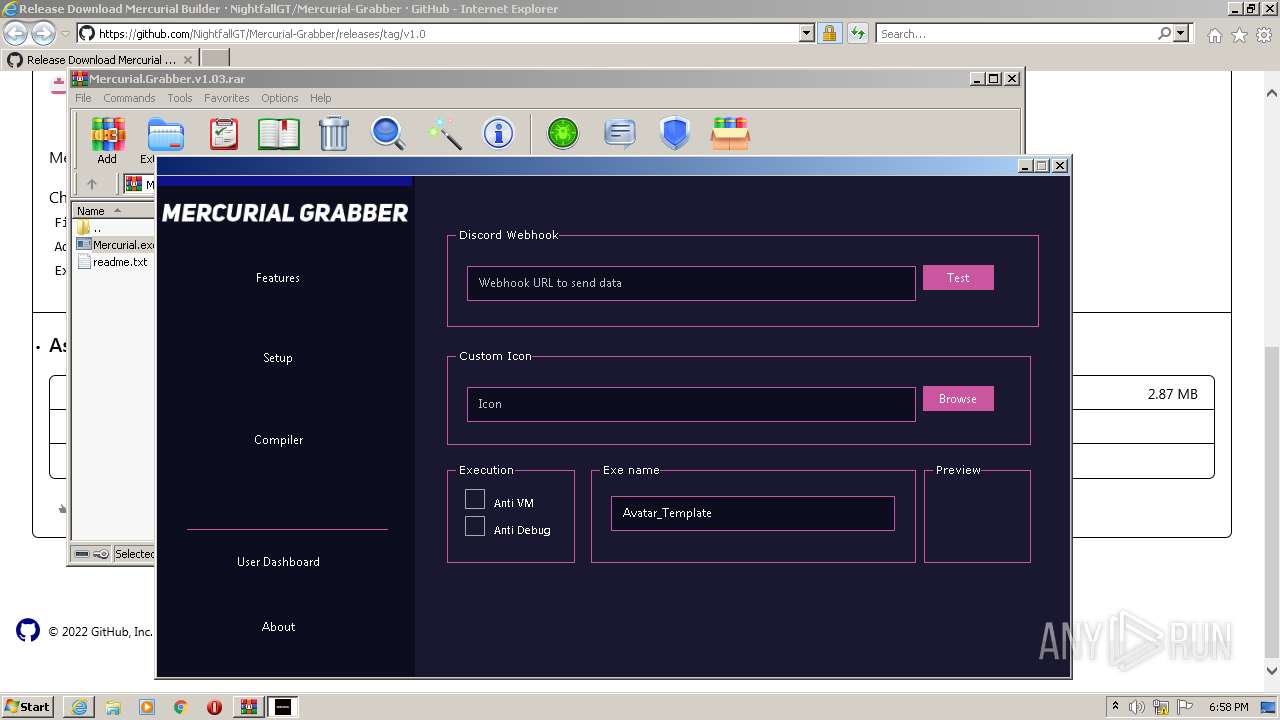Open Internet Explorer Favorites star
Screen dimensions: 1280x720
tap(1239, 34)
